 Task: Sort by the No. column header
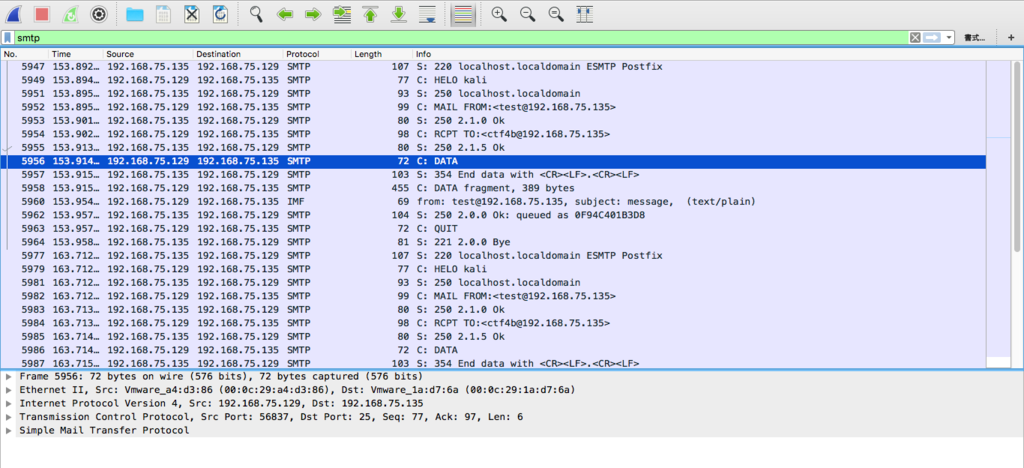click(x=24, y=54)
